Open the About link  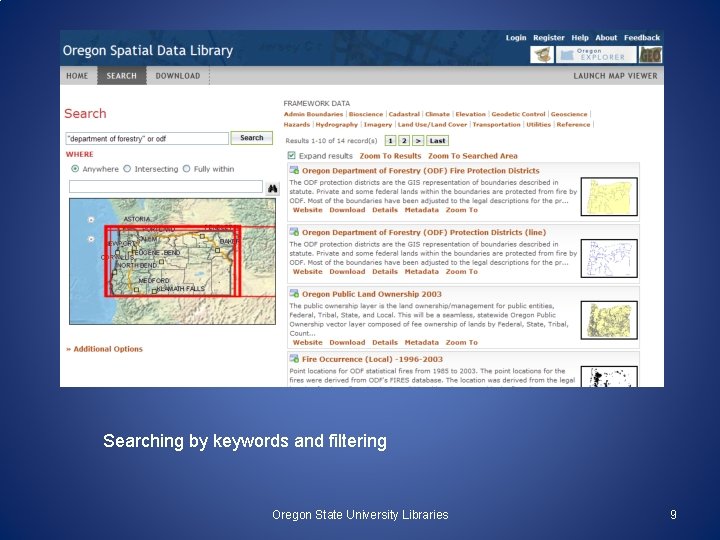coord(606,38)
